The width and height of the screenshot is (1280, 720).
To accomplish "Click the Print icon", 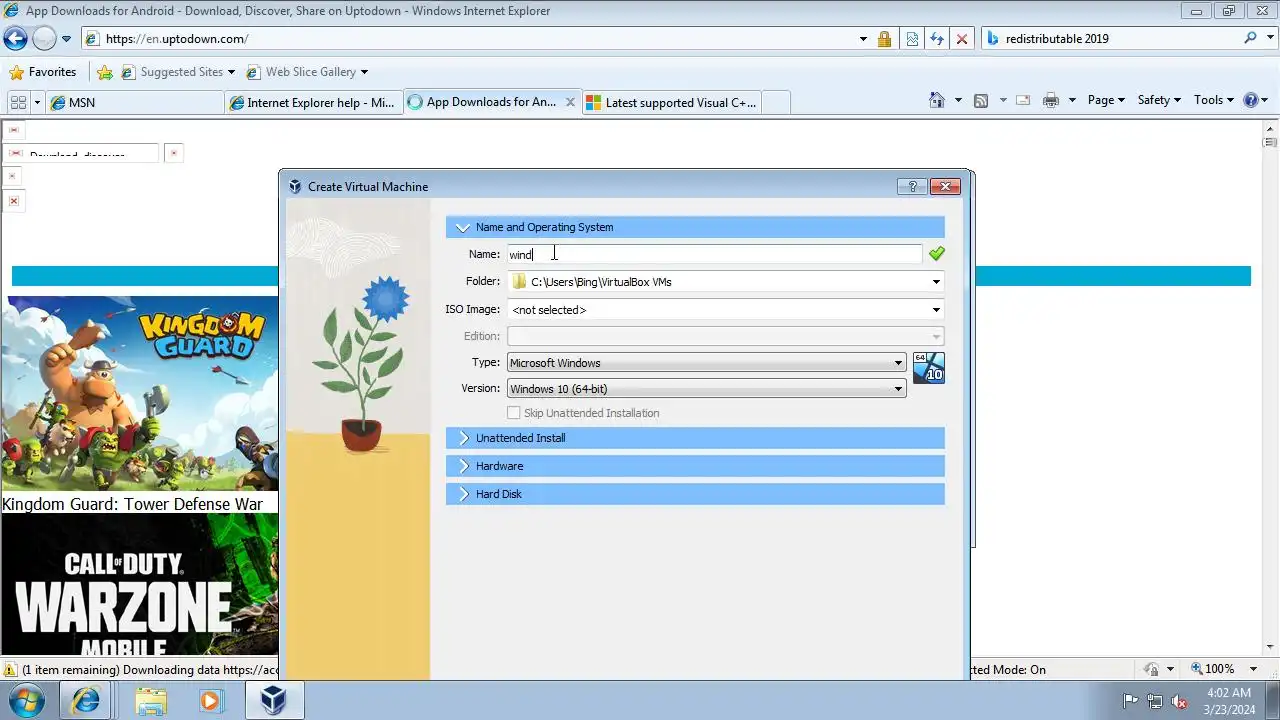I will [x=1050, y=100].
